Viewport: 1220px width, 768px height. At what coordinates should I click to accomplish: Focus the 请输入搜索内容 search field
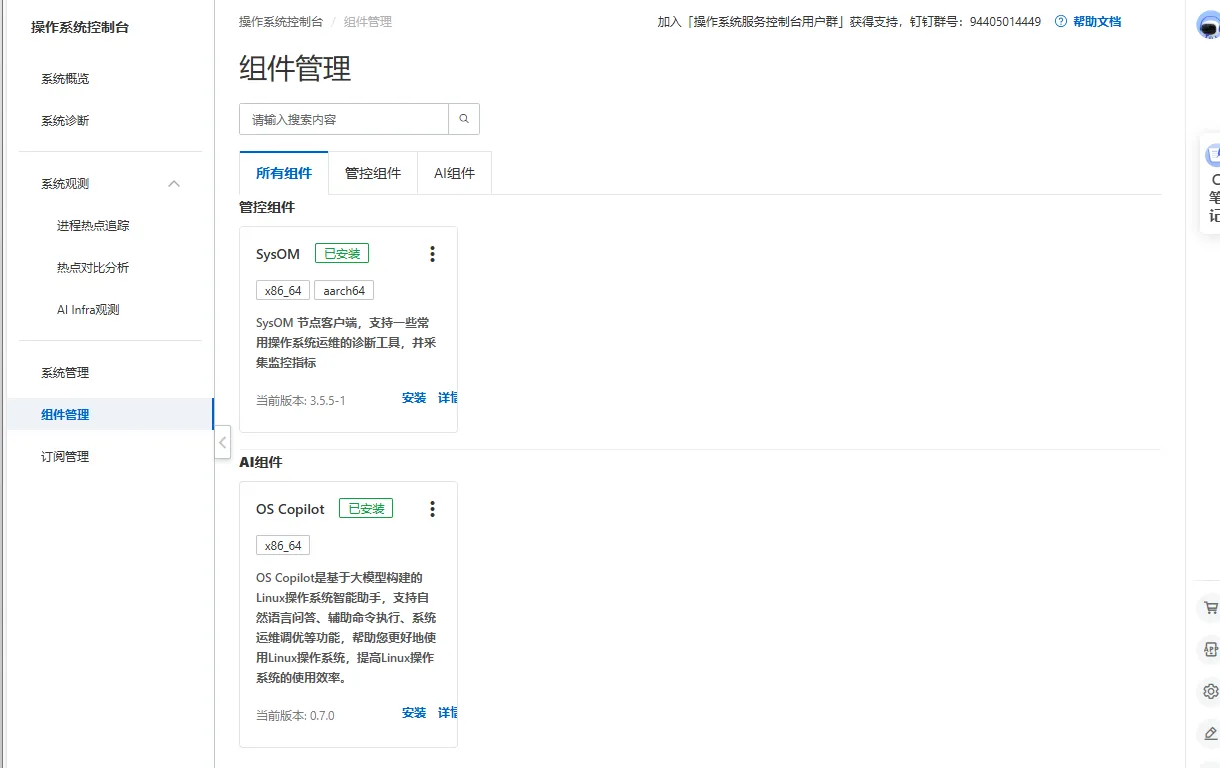(344, 119)
